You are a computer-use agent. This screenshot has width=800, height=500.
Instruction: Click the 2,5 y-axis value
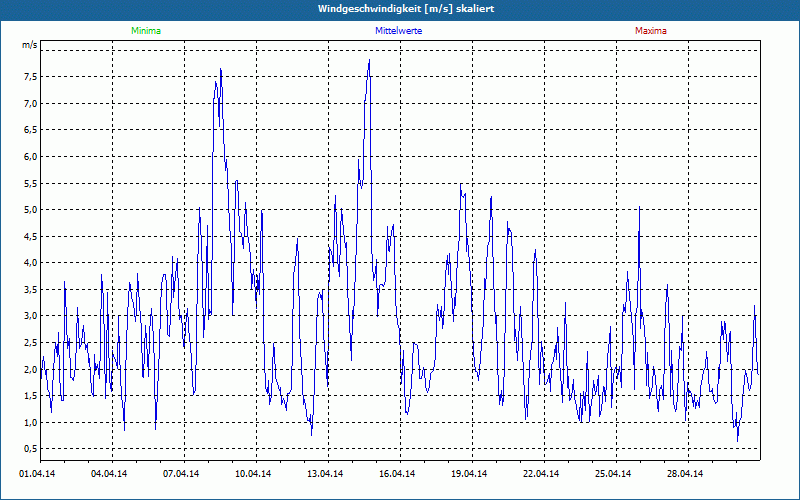click(x=31, y=342)
